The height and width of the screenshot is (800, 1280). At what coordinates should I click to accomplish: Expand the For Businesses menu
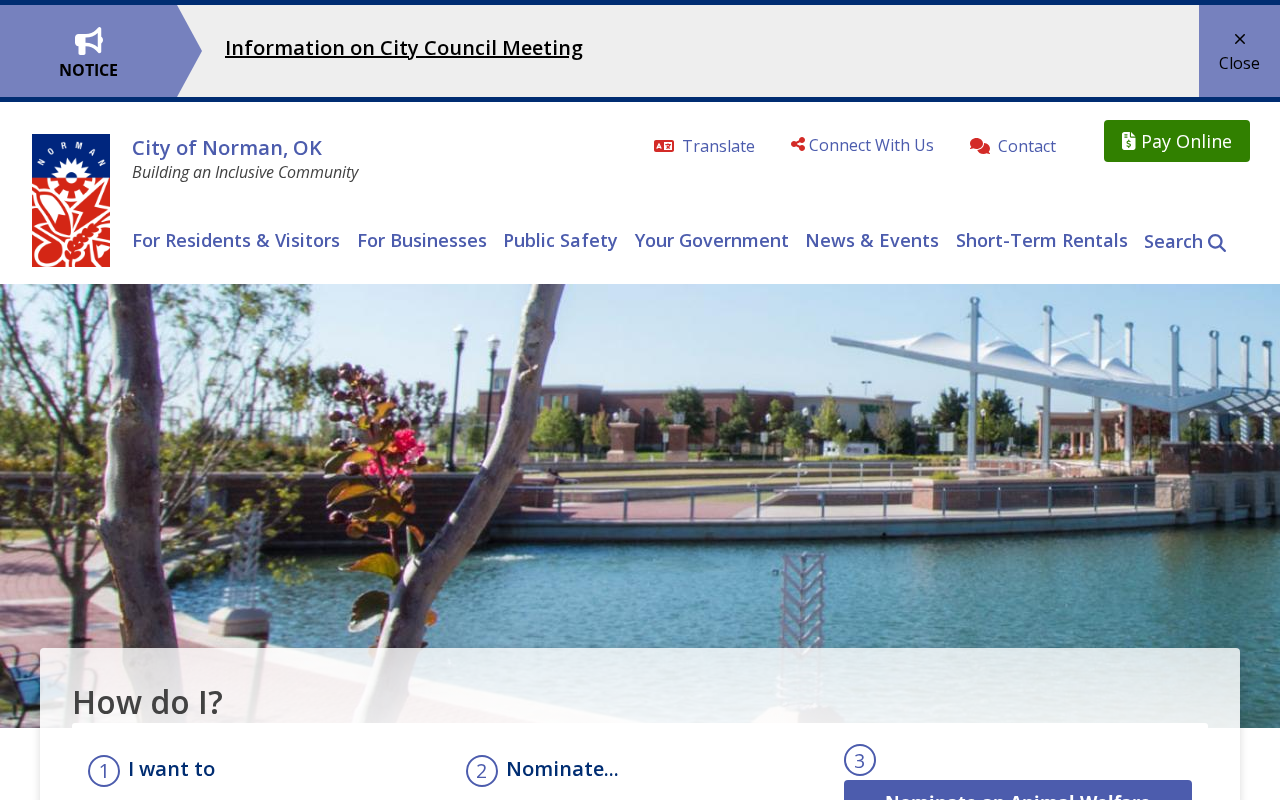422,240
